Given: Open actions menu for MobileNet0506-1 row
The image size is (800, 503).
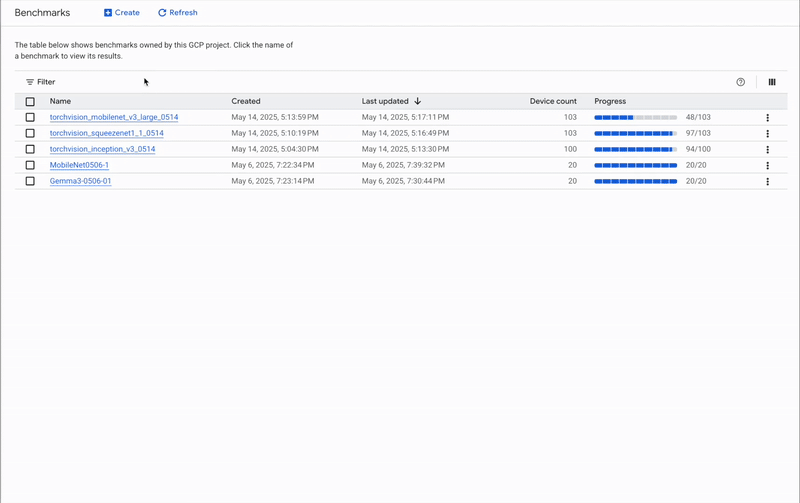Looking at the screenshot, I should (768, 166).
